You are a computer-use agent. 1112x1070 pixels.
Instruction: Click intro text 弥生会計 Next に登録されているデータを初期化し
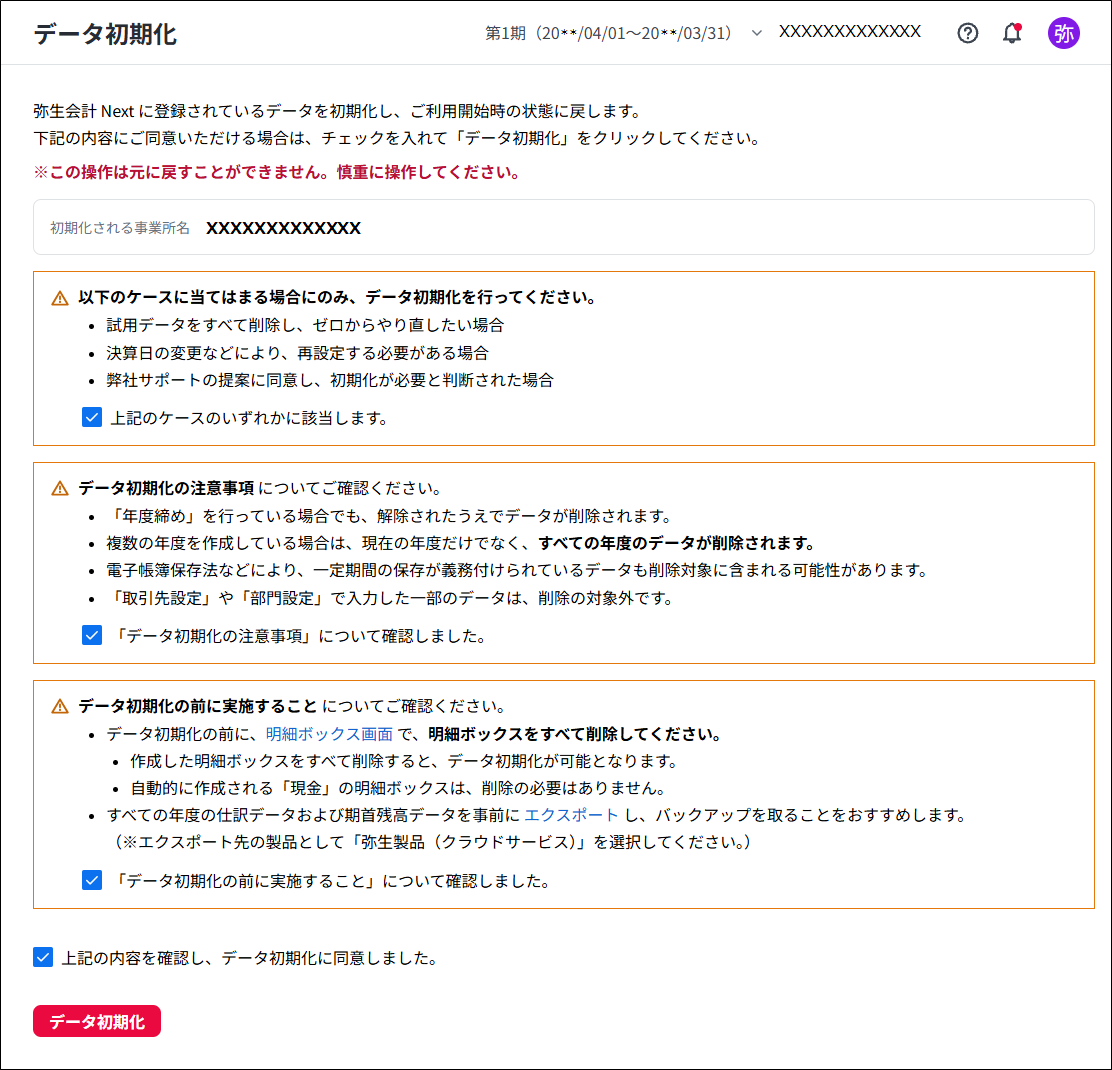337,111
